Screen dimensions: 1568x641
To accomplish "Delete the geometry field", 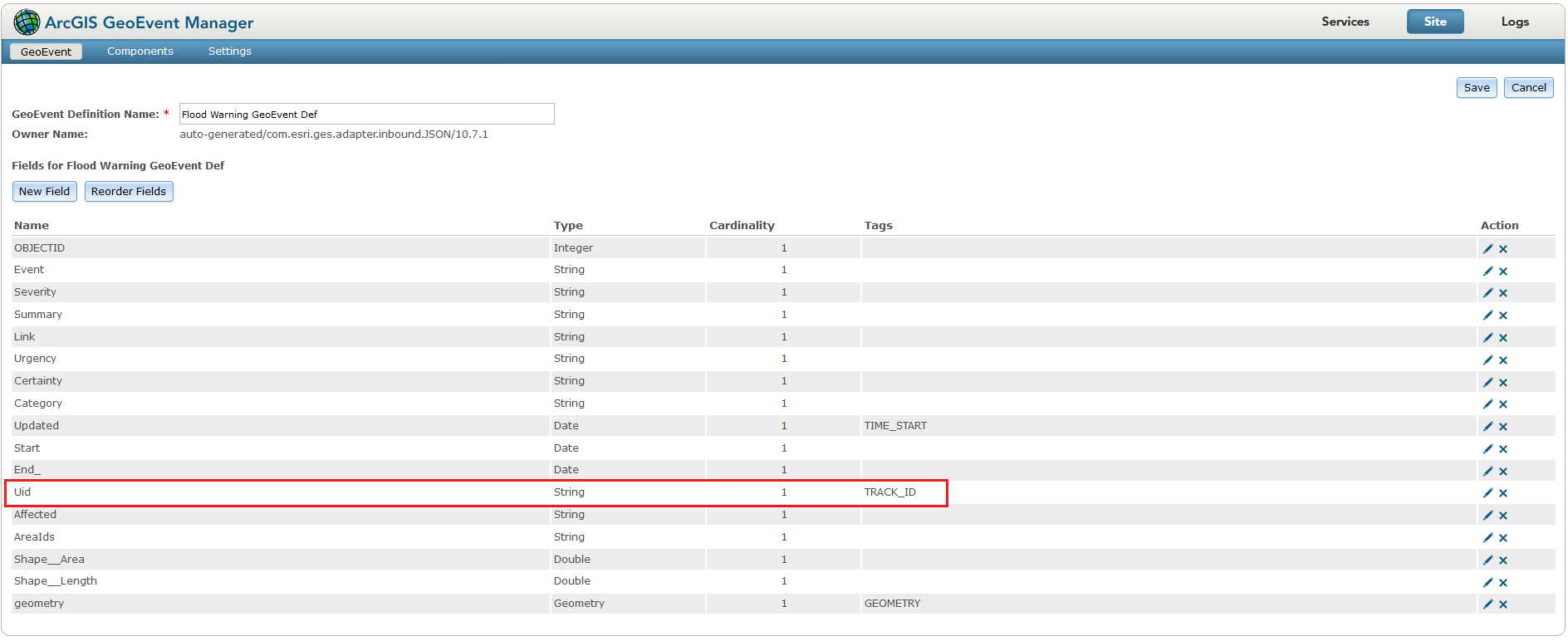I will (x=1503, y=604).
